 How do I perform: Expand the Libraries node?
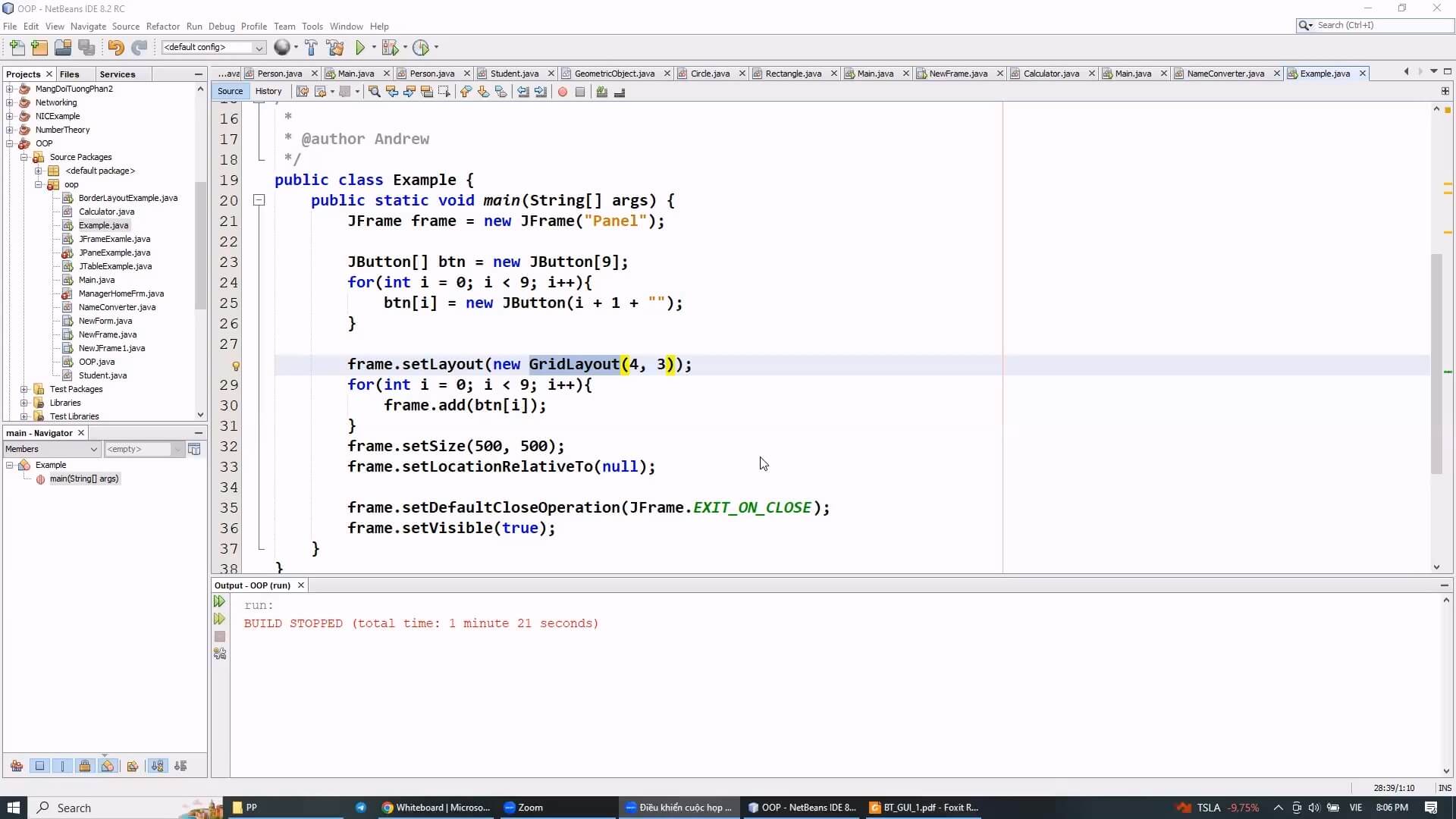click(24, 403)
